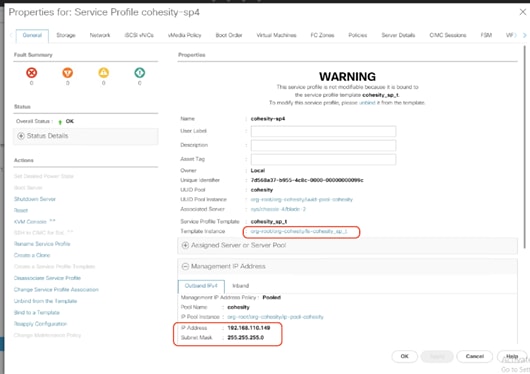Open the Boot Order tab
This screenshot has height=374, width=530.
tap(229, 35)
